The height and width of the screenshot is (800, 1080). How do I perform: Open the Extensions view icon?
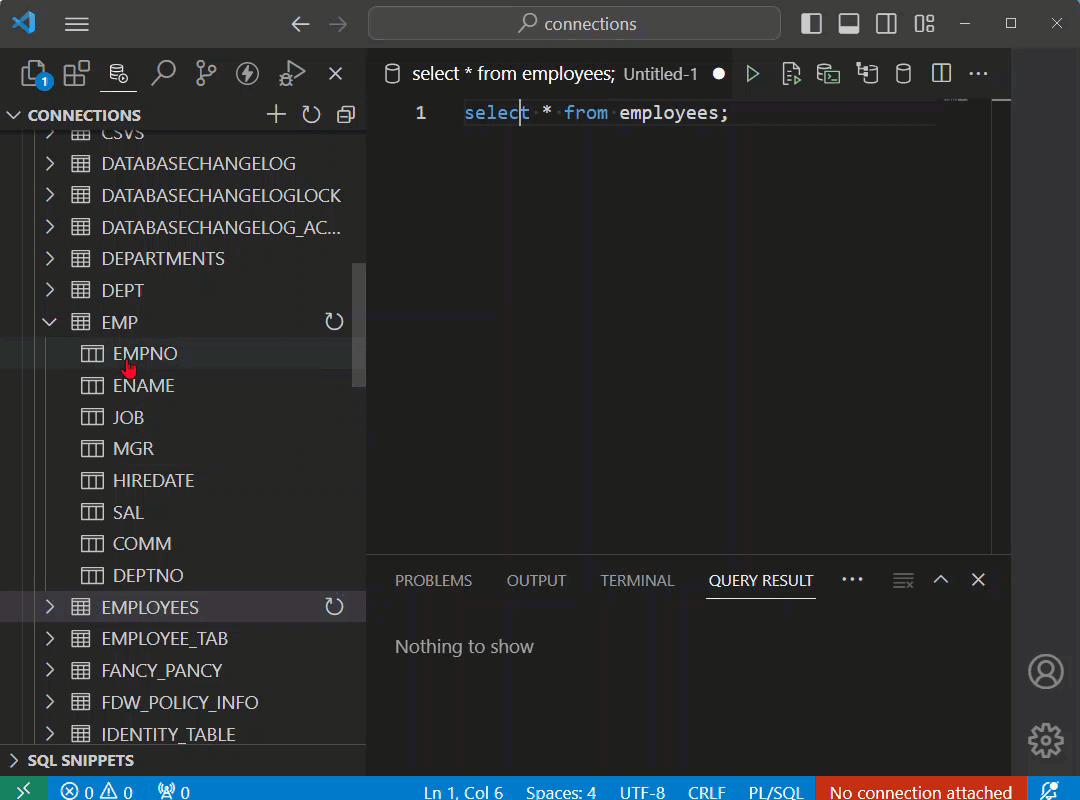76,74
